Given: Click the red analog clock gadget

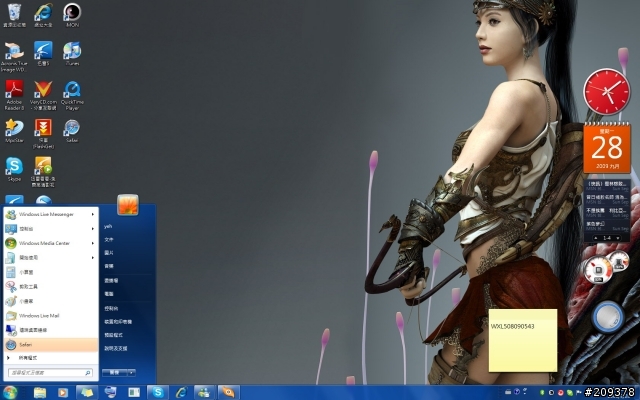Looking at the screenshot, I should click(x=607, y=92).
